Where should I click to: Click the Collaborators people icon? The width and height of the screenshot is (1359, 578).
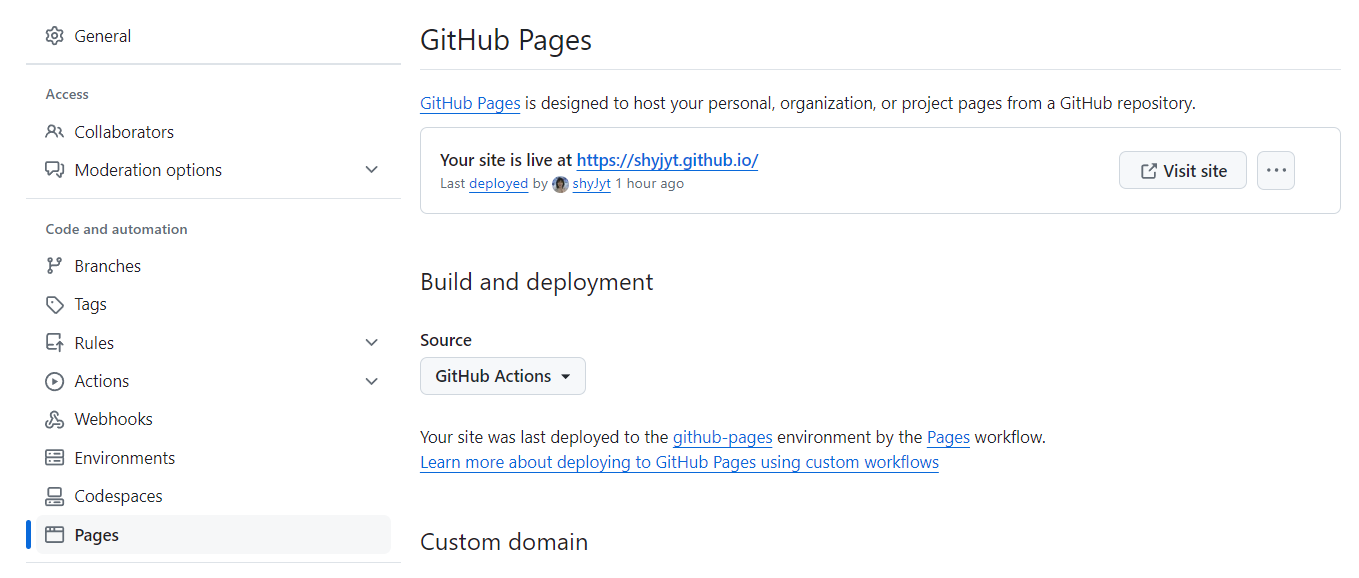(x=55, y=132)
